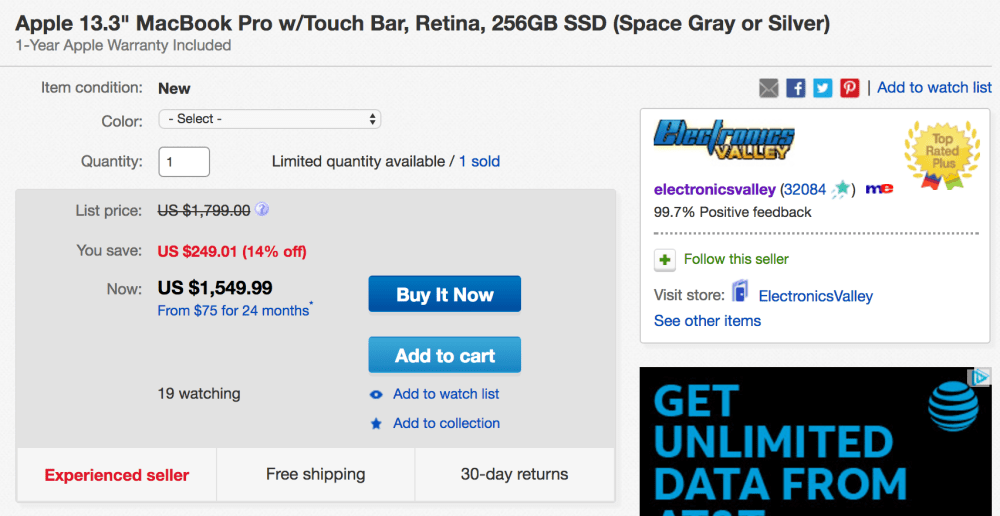
Task: Share this item on Facebook
Action: point(796,88)
